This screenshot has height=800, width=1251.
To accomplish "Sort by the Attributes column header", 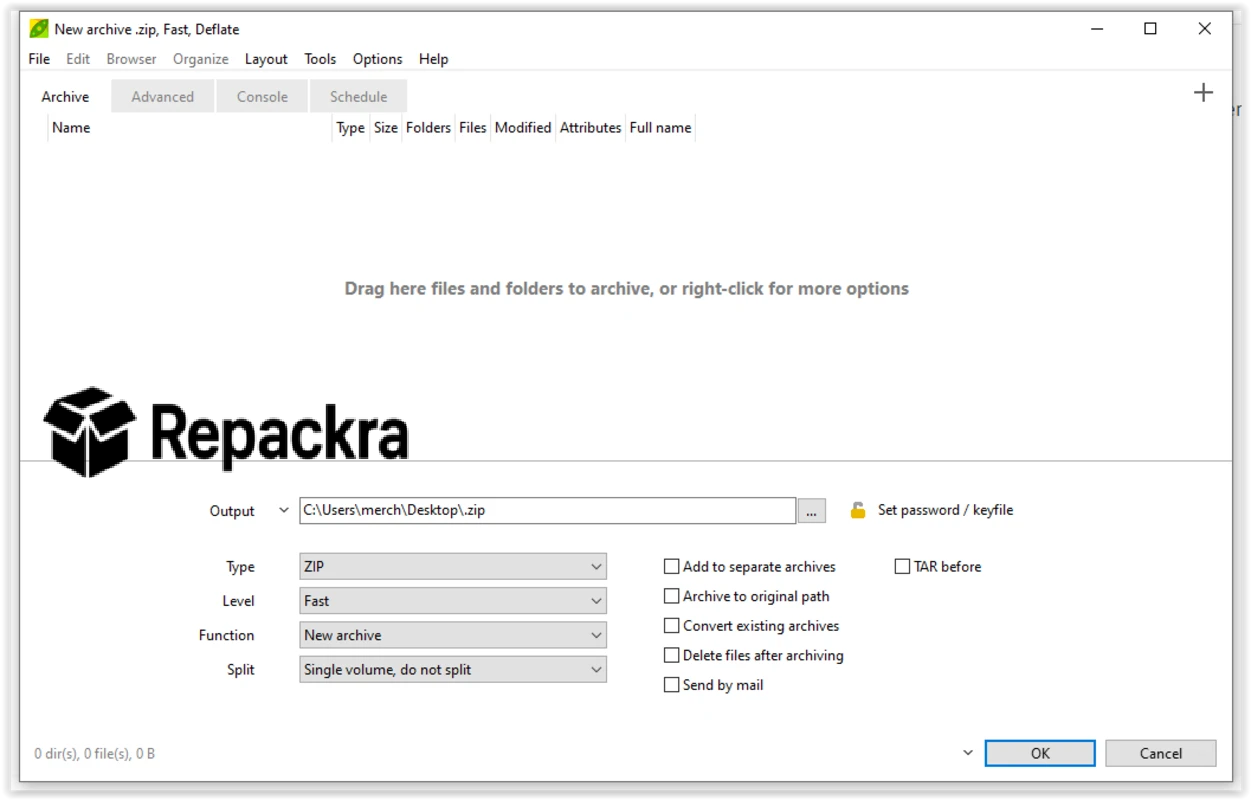I will pyautogui.click(x=590, y=128).
